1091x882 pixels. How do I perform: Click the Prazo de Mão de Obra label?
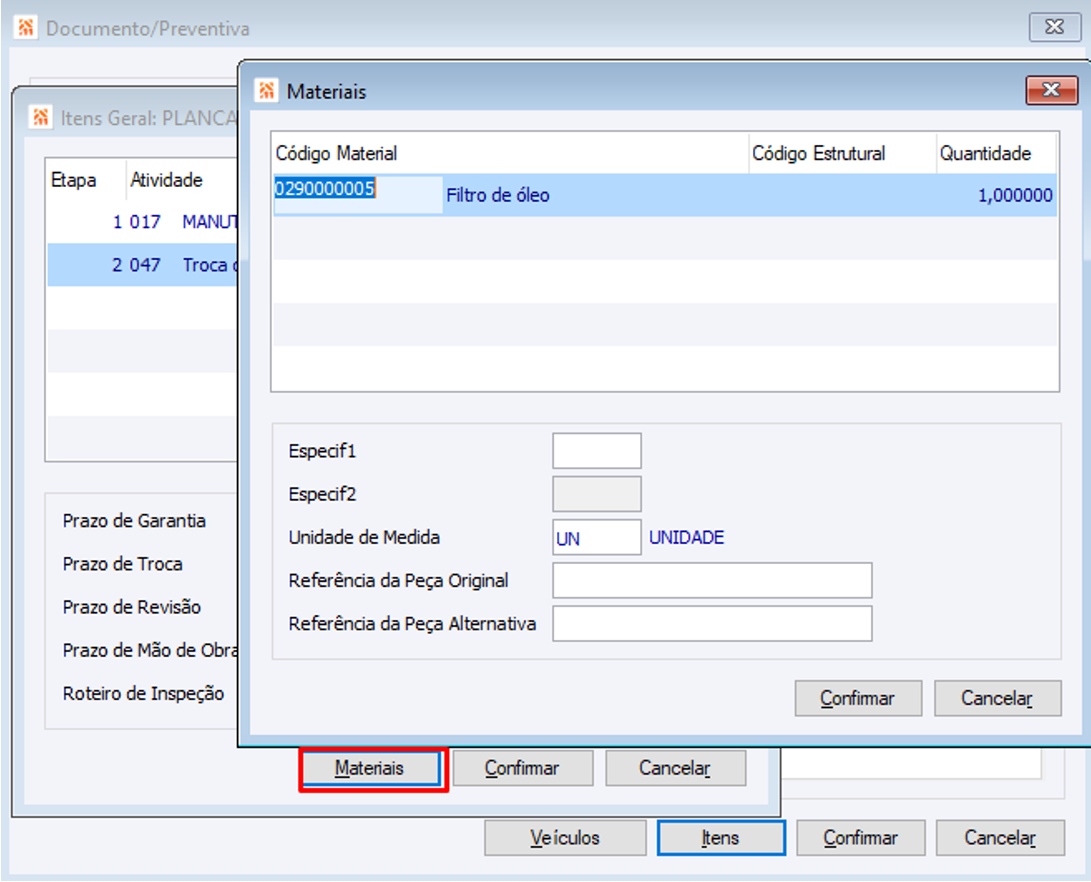pos(150,650)
